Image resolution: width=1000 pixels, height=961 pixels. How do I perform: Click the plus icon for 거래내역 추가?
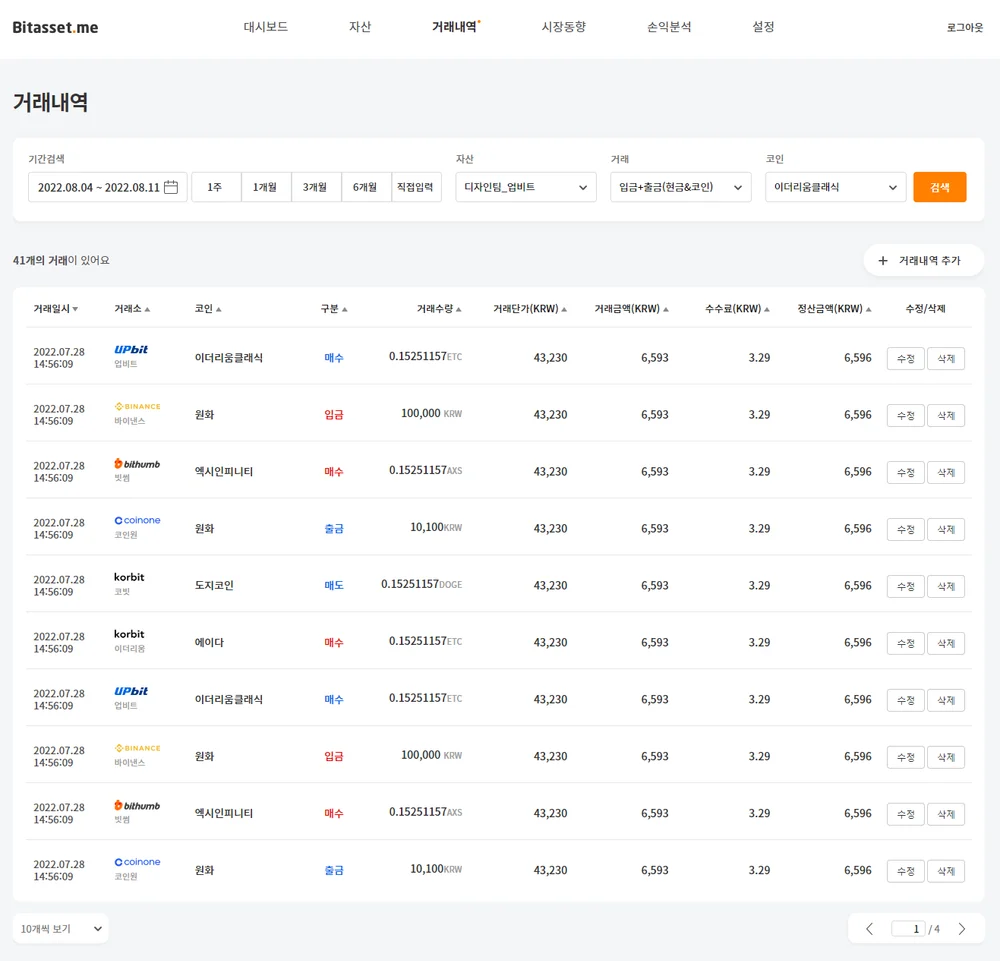coord(882,261)
